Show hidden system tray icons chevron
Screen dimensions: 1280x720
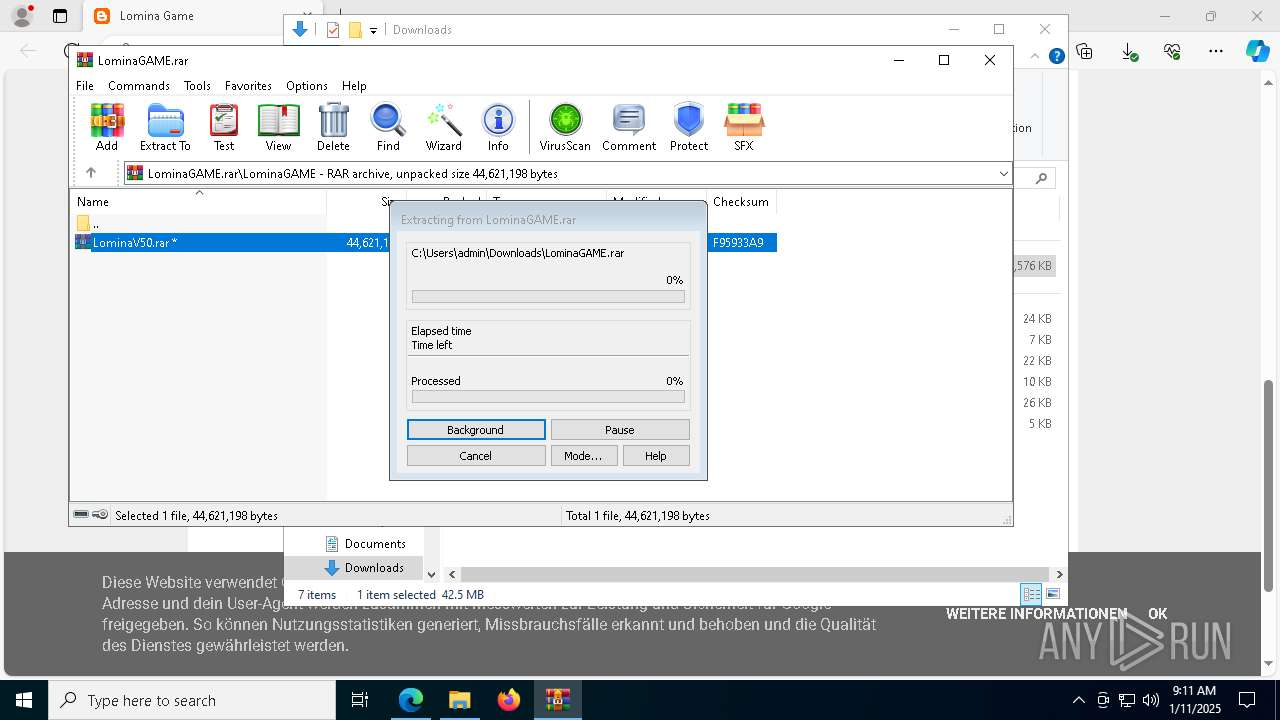1078,700
